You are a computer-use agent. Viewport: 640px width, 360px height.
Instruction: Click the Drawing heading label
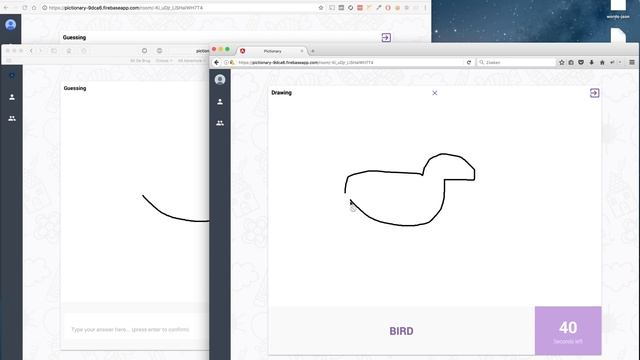point(281,93)
